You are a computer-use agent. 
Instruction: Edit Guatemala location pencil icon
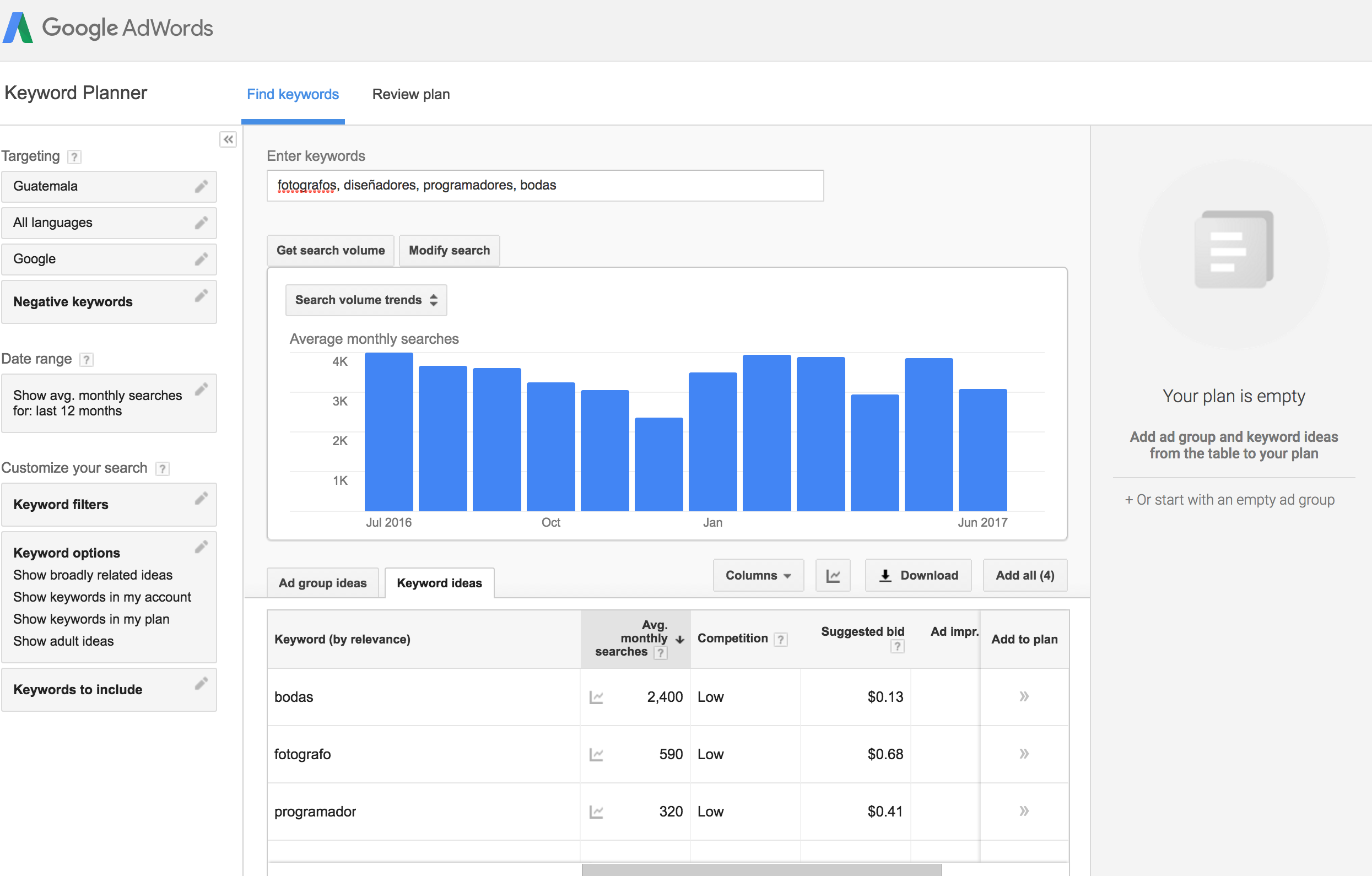click(201, 186)
